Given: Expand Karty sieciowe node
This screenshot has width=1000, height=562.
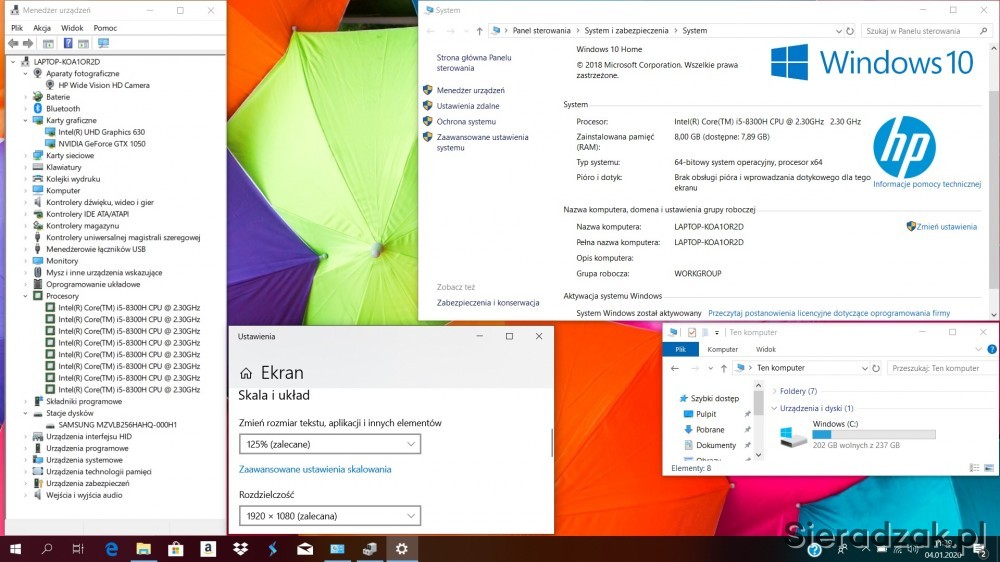Looking at the screenshot, I should click(26, 156).
